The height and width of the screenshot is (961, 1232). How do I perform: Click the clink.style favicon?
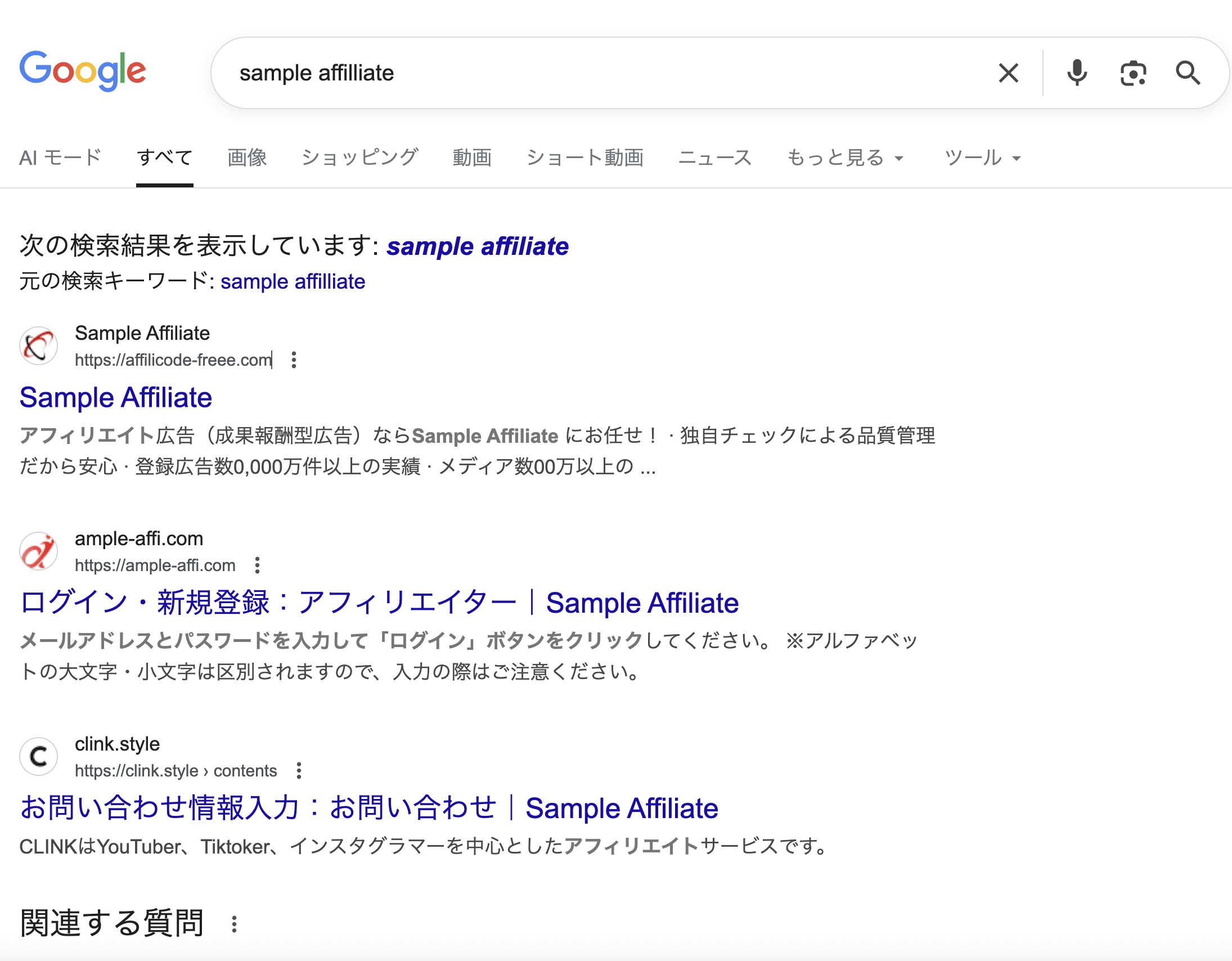coord(38,757)
